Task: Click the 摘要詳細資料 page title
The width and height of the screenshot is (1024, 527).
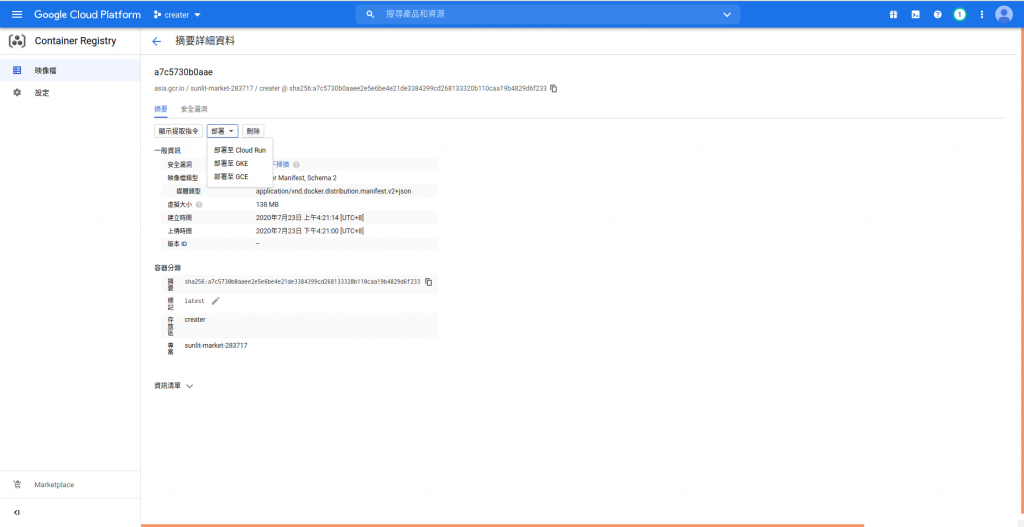Action: [x=205, y=41]
